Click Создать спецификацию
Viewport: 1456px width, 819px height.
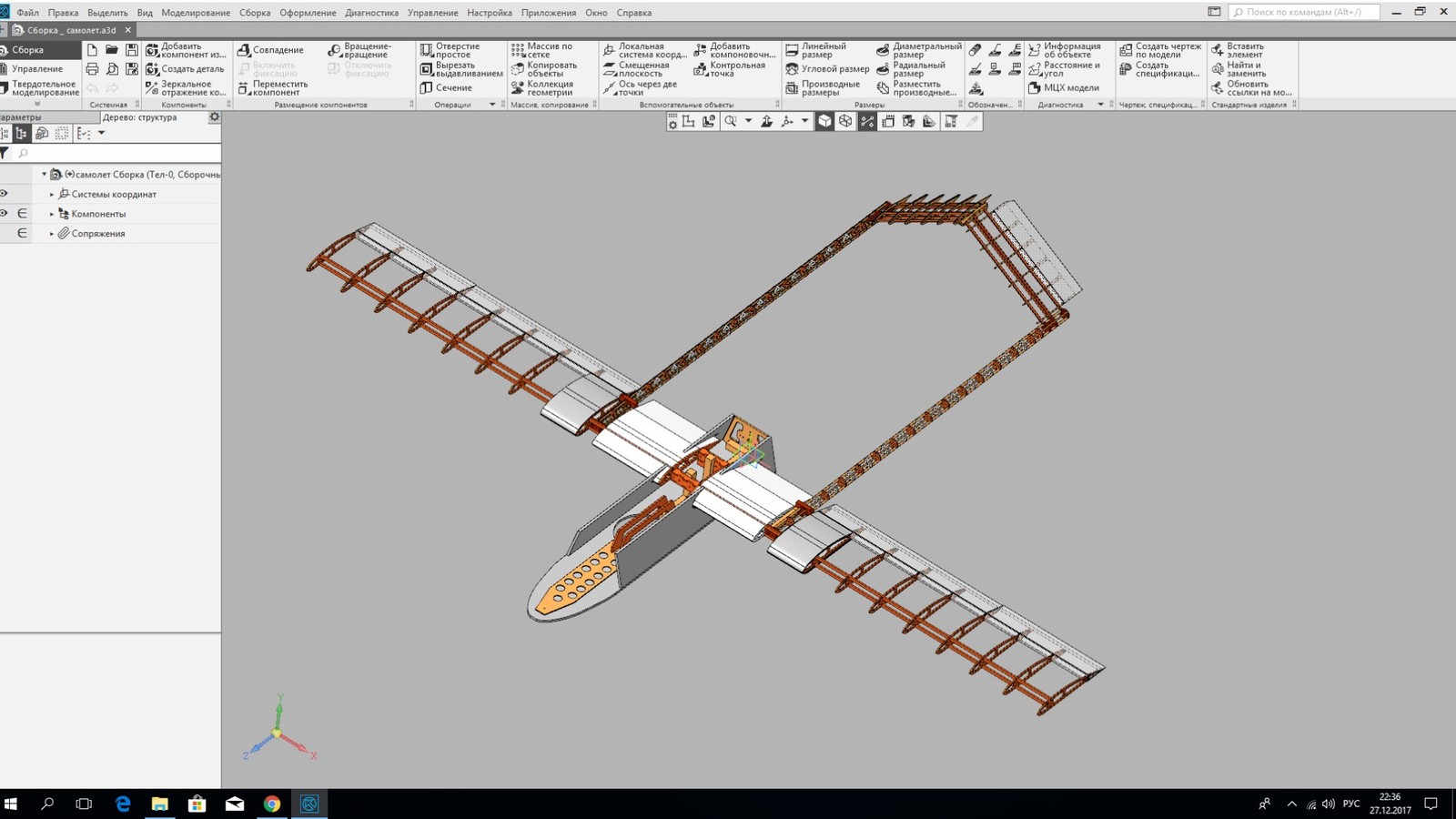point(1160,69)
